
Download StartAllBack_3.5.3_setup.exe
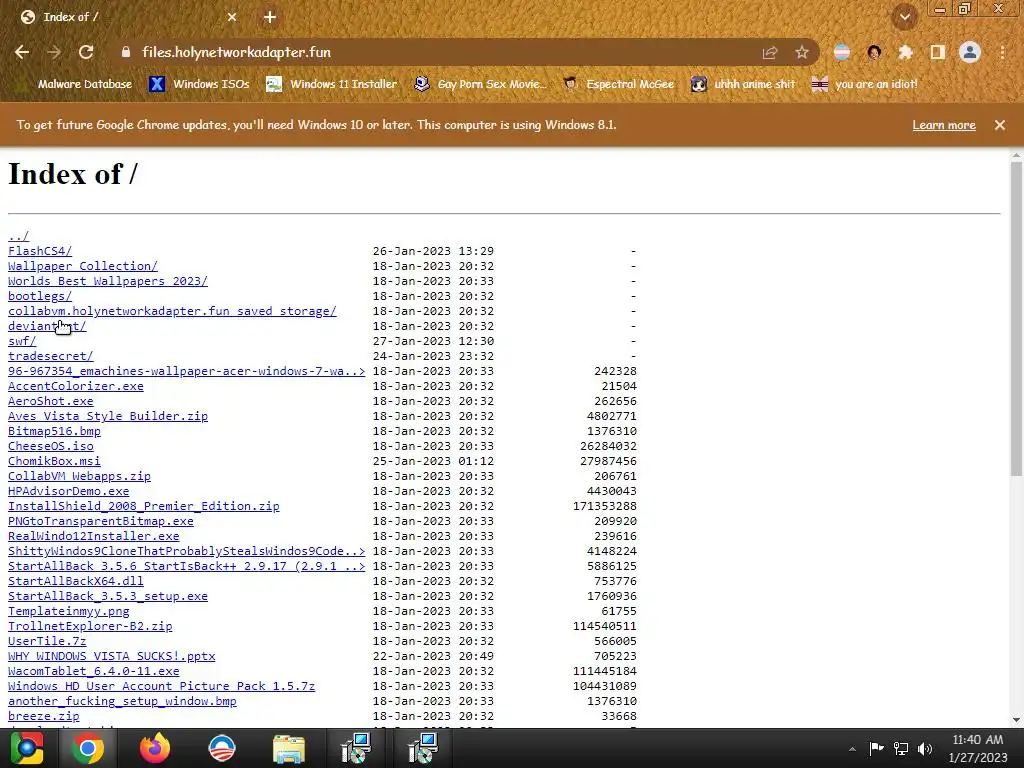pos(108,596)
